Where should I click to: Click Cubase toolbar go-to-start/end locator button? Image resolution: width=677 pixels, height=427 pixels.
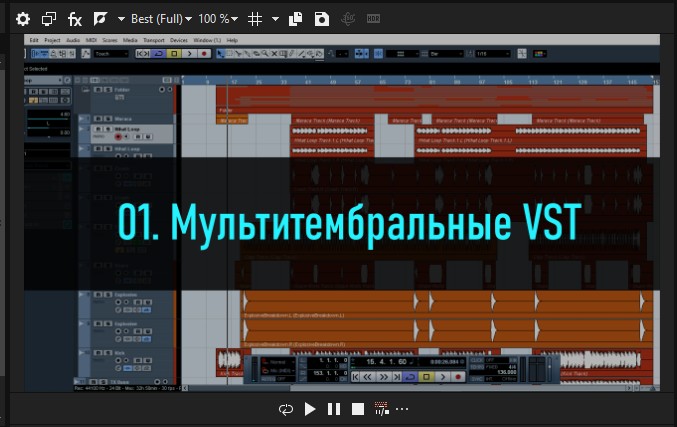pyautogui.click(x=142, y=54)
